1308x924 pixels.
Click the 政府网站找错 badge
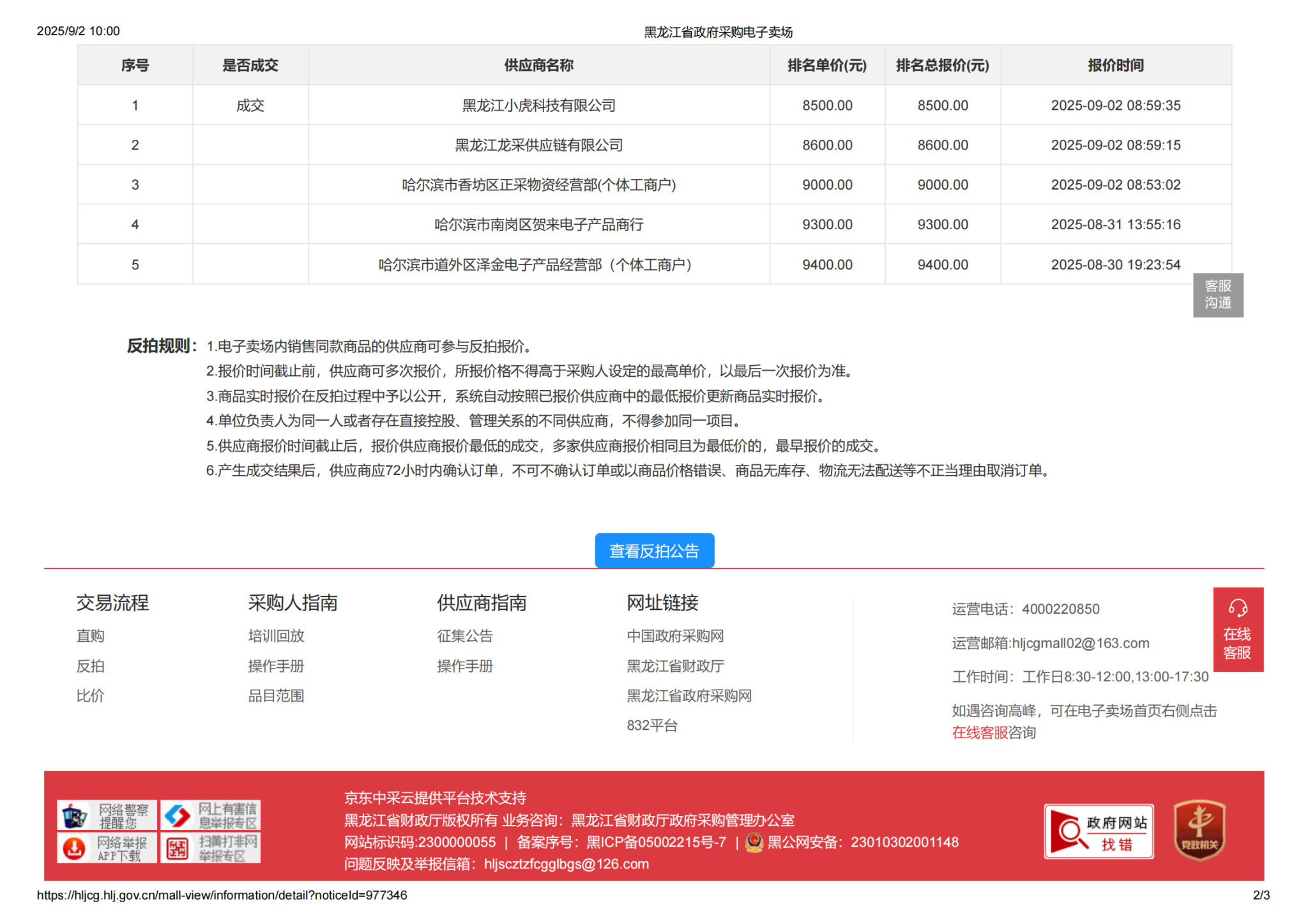[1098, 831]
